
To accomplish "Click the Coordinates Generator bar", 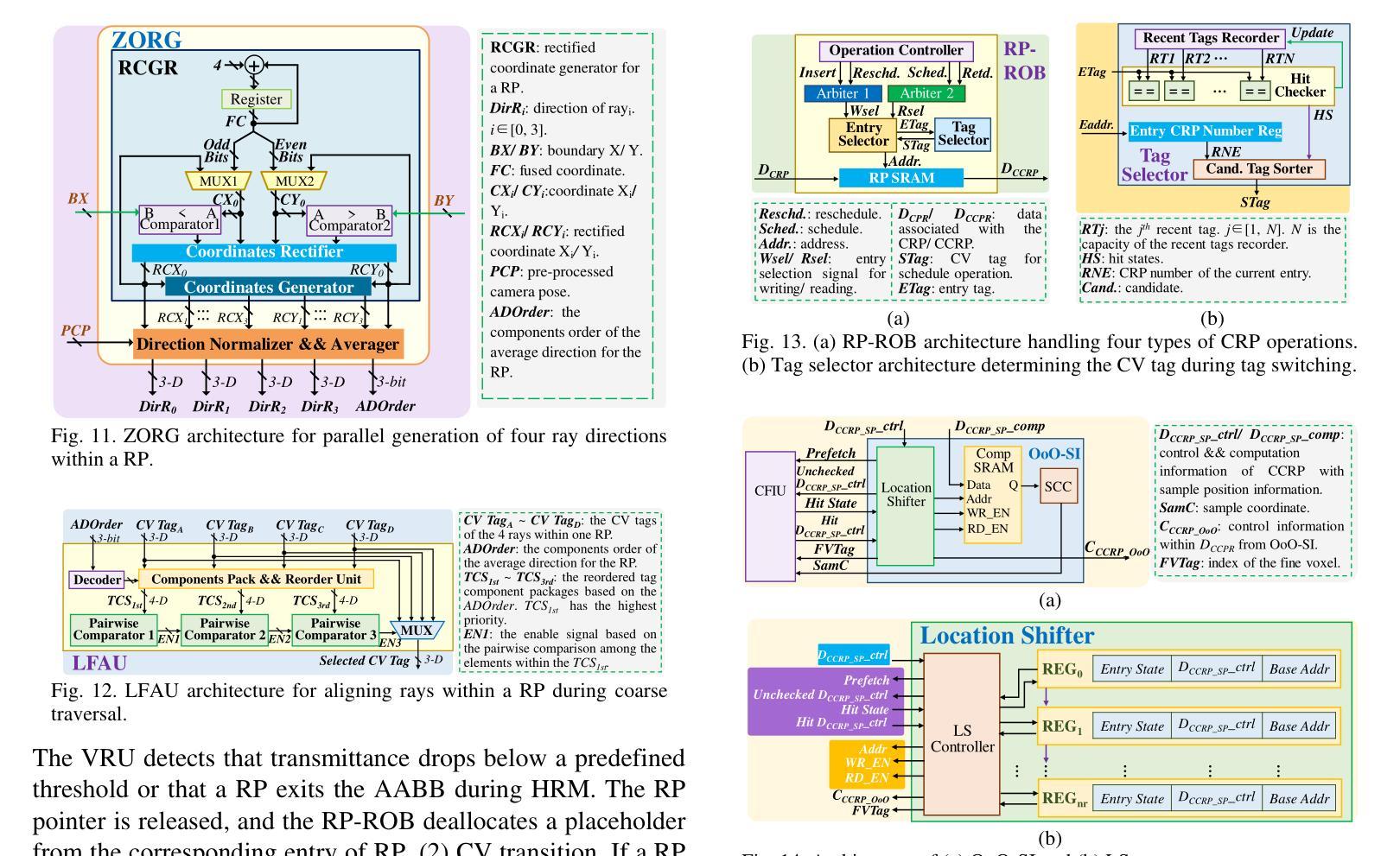I will [267, 287].
